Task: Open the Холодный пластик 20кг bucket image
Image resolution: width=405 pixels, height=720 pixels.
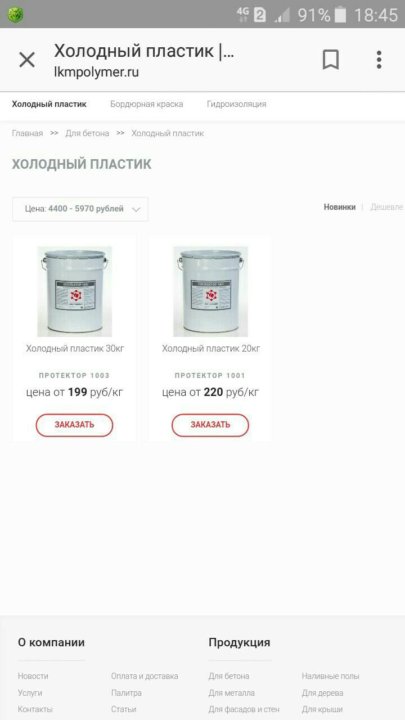Action: [x=210, y=291]
